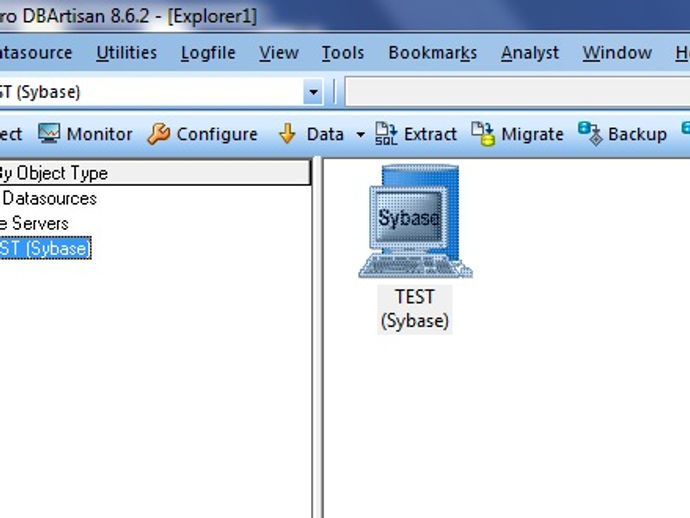Select highlighted (Sybase) tree node
This screenshot has width=690, height=518.
click(45, 248)
